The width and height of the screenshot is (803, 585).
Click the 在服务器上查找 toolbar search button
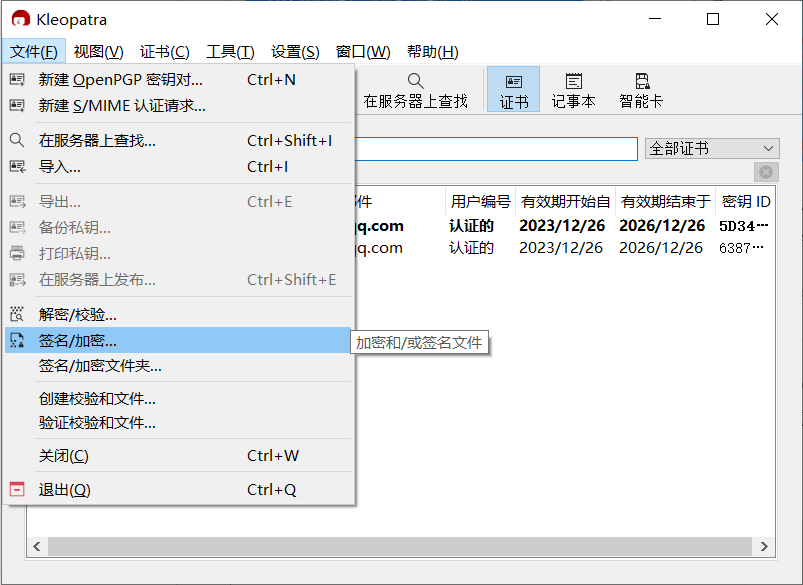click(415, 91)
